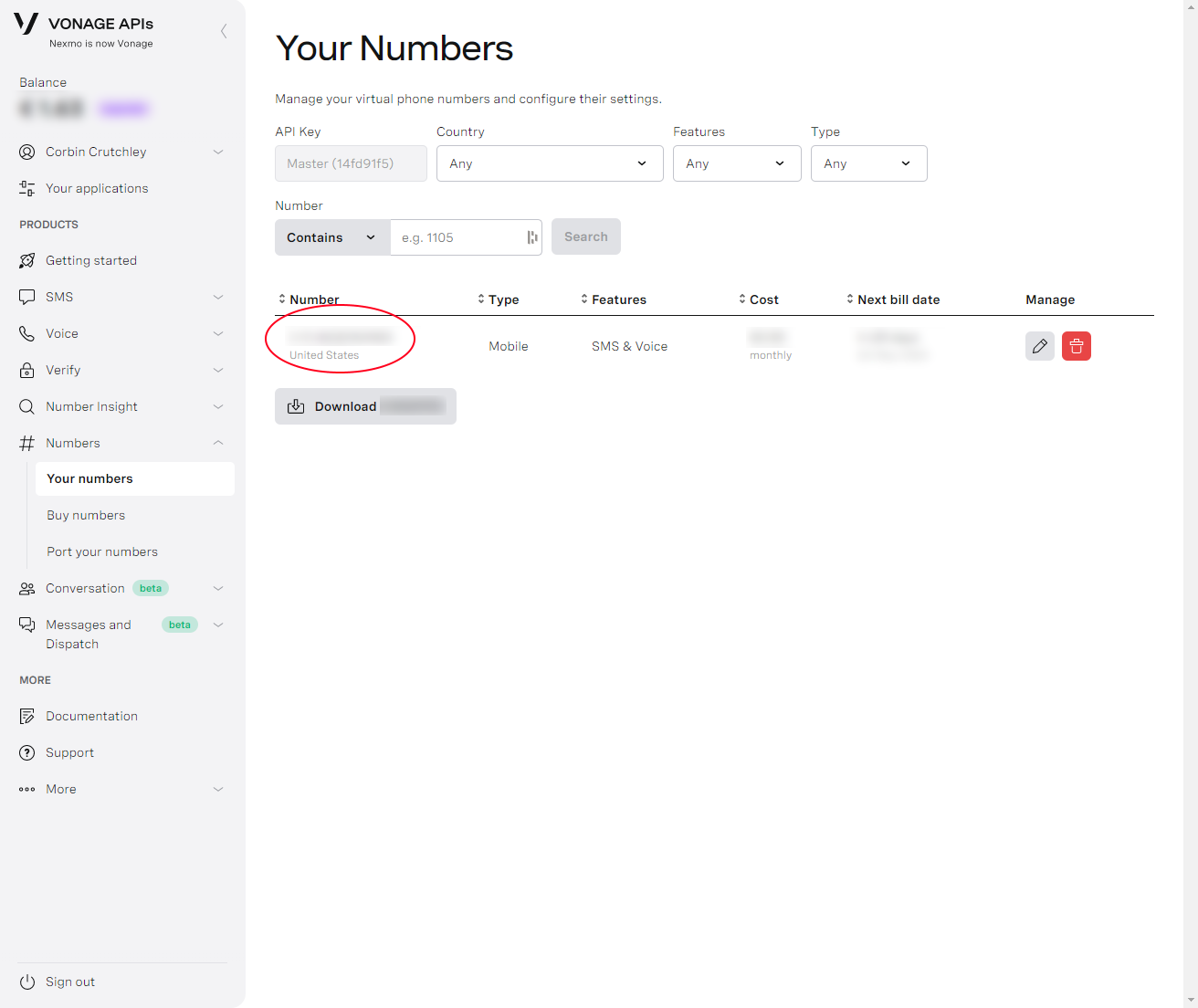Expand the More menu chevron
This screenshot has height=1008, width=1198.
(x=218, y=789)
